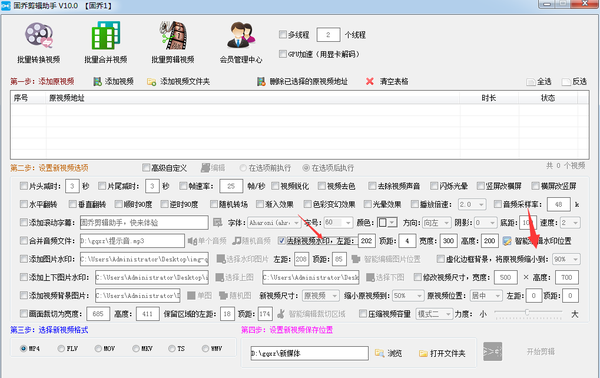This screenshot has height=378, width=600.
Task: Click 单图 background image option
Action: click(199, 295)
